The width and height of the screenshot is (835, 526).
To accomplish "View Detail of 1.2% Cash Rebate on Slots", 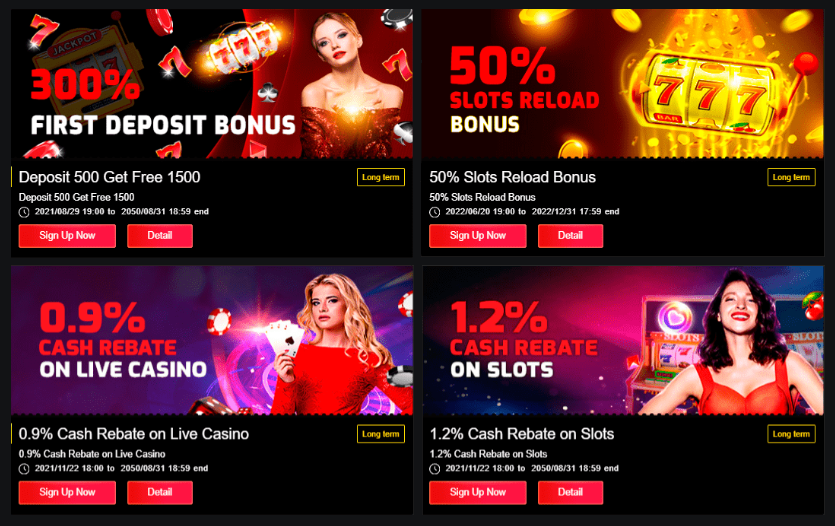I will [570, 492].
